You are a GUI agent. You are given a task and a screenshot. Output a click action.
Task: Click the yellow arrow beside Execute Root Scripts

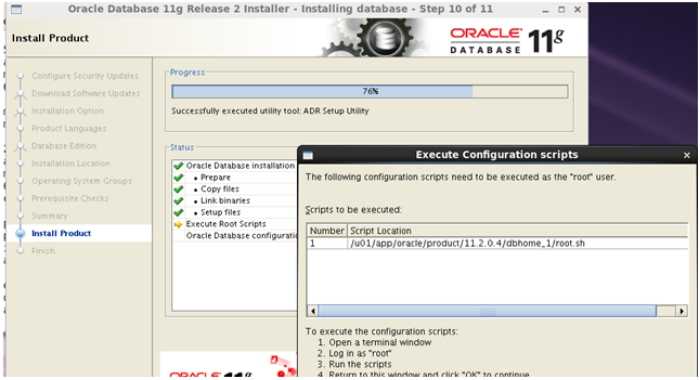click(x=179, y=224)
